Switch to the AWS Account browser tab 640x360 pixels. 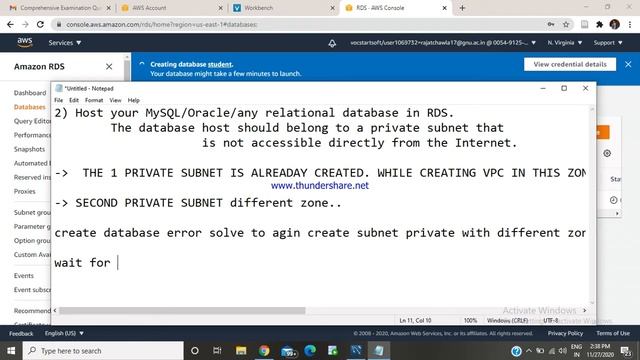pyautogui.click(x=171, y=8)
